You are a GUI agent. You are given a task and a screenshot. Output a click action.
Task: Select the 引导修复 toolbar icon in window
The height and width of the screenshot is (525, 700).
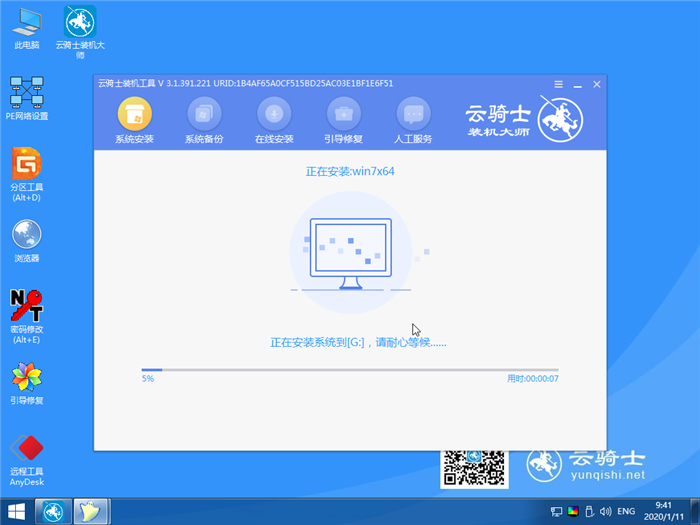(343, 121)
